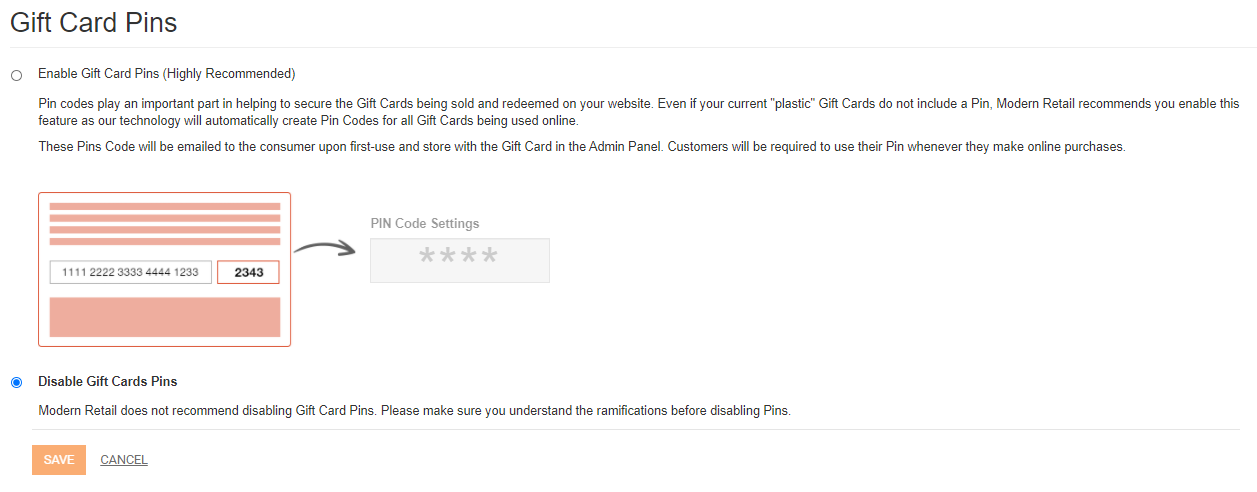The image size is (1257, 492).
Task: Click the masked PIN asterisks box
Action: (x=460, y=260)
